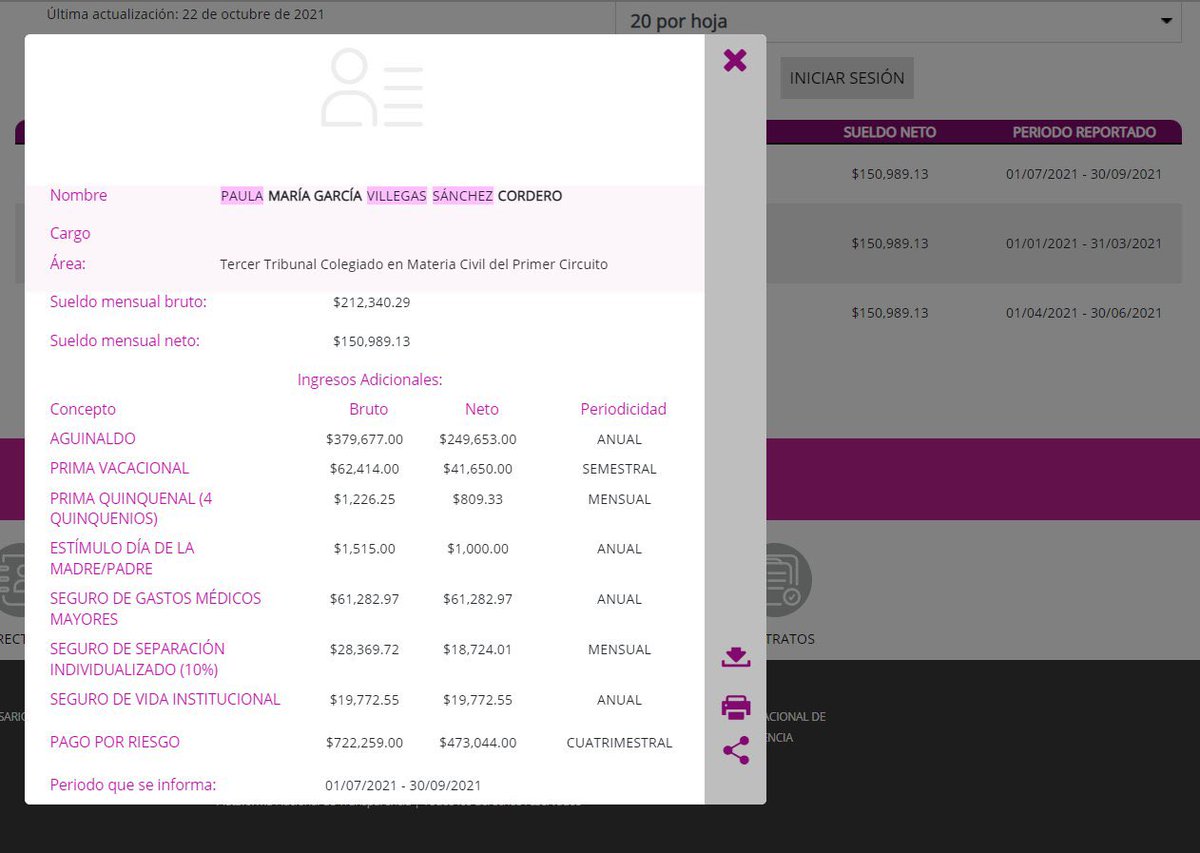The width and height of the screenshot is (1200, 853).
Task: Click the profile placeholder icon in popup
Action: pyautogui.click(x=372, y=88)
